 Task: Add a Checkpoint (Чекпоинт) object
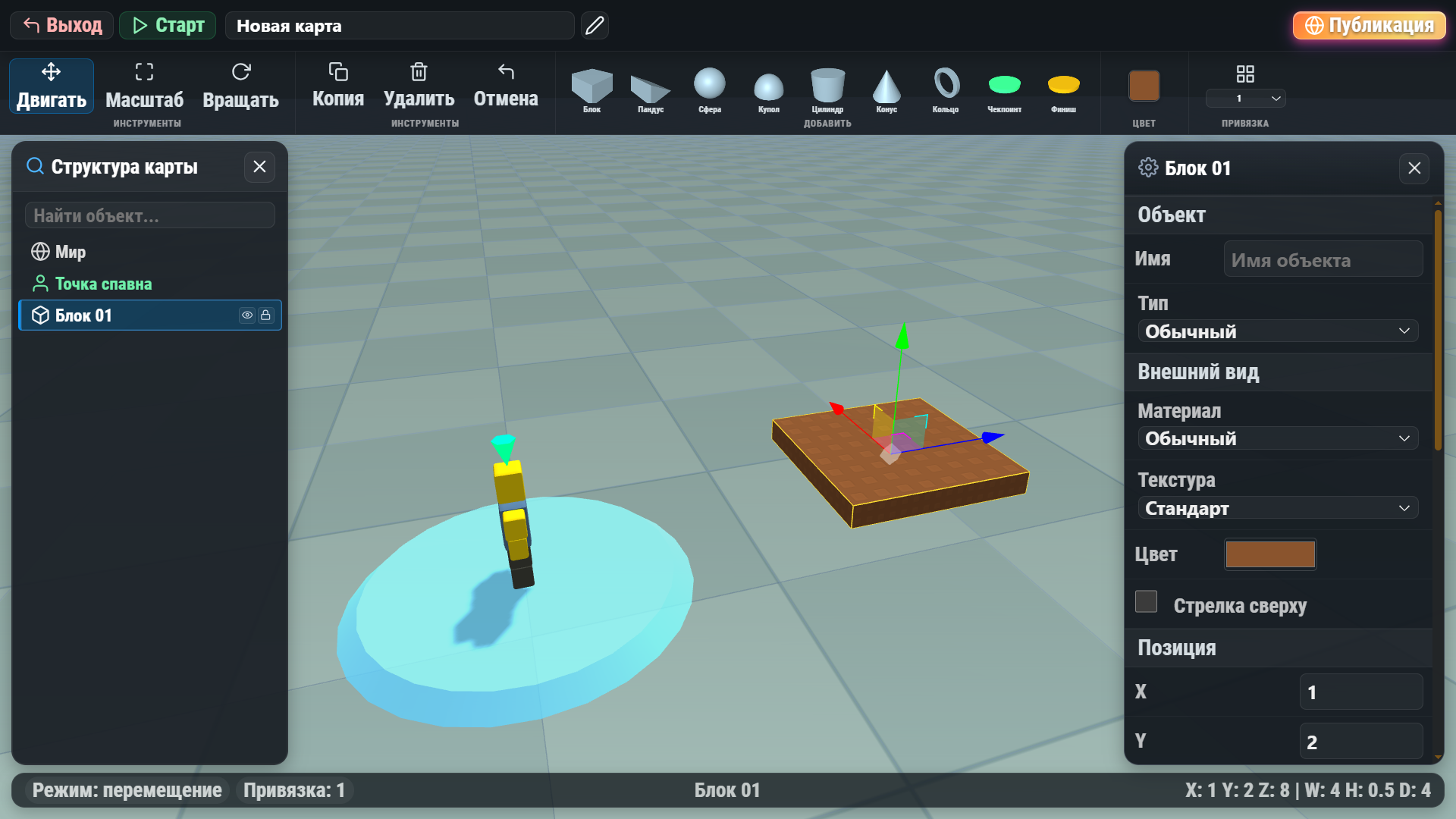(x=1004, y=89)
